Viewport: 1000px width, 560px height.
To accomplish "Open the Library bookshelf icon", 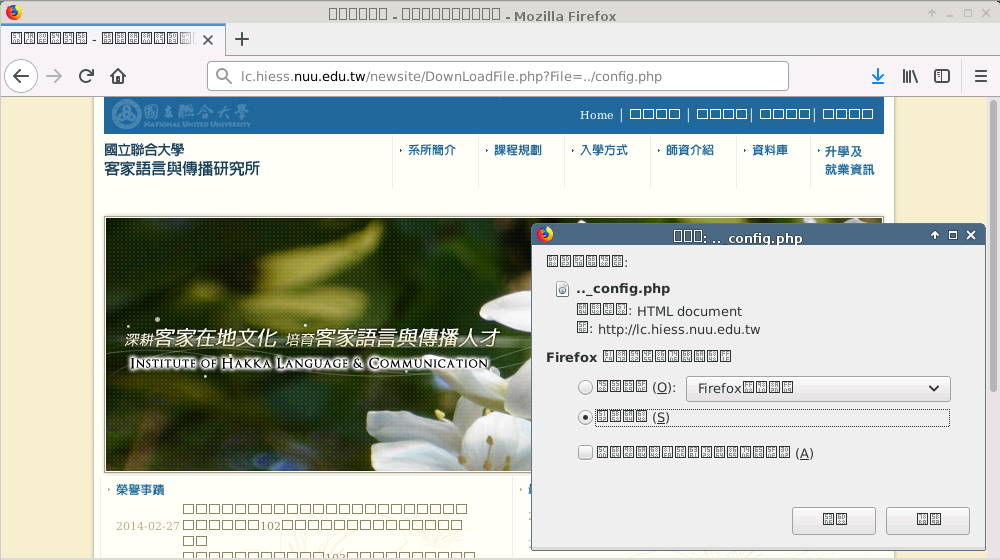I will tap(910, 77).
